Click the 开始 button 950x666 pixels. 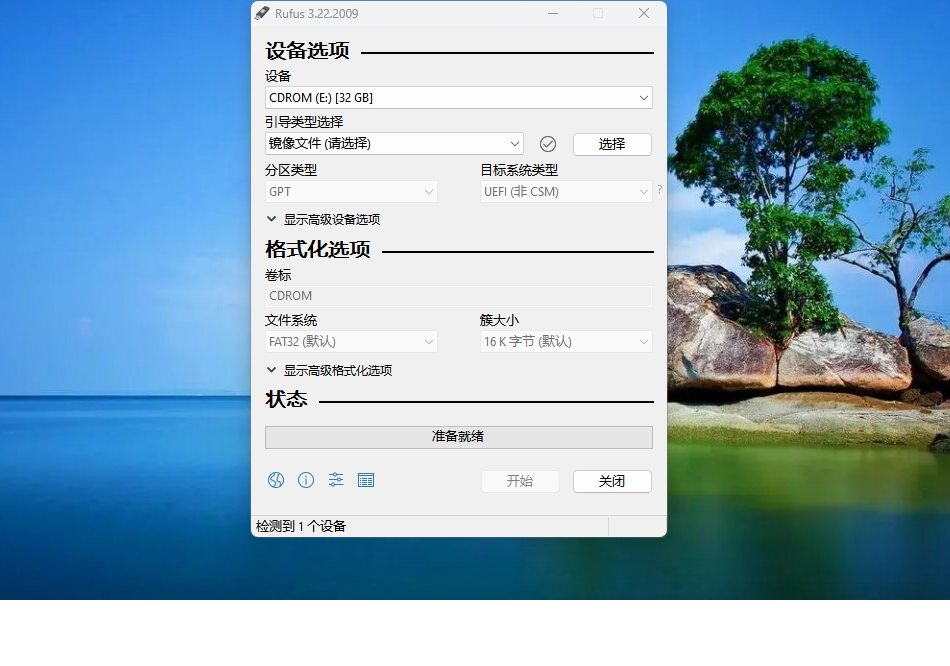(x=520, y=481)
